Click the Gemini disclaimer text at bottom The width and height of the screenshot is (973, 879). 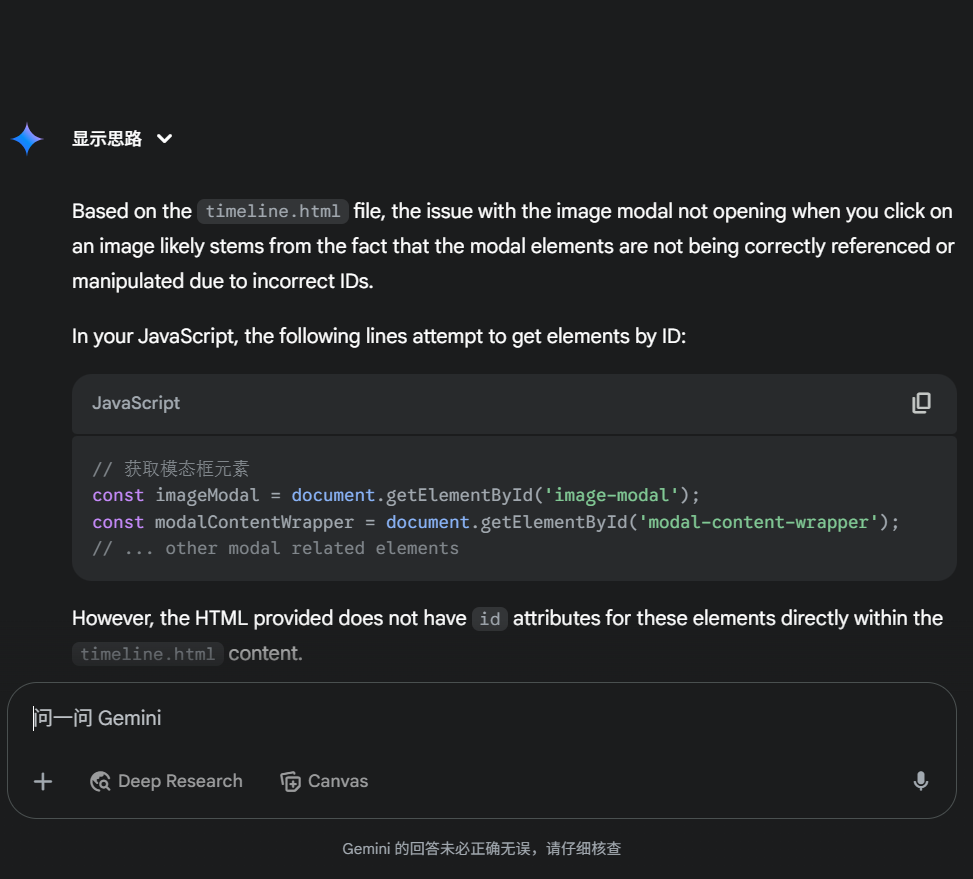point(482,848)
